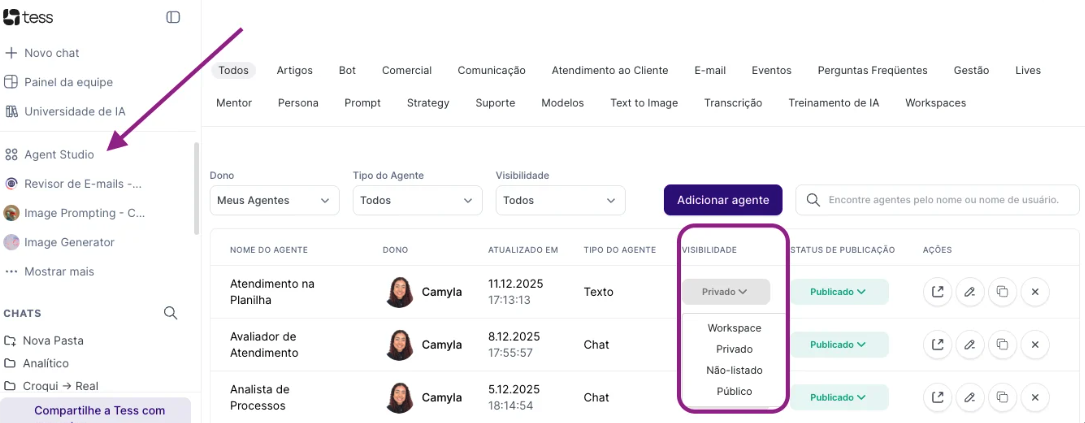The height and width of the screenshot is (423, 1085).
Task: Select the Todos category tab
Action: click(x=233, y=70)
